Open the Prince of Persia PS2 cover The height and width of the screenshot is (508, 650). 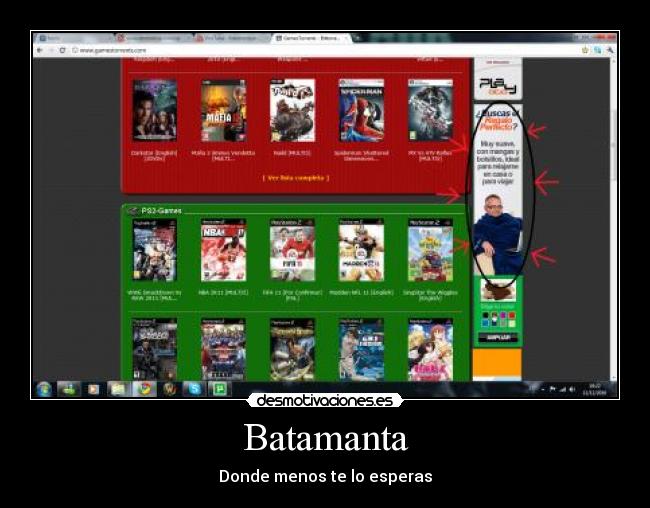pos(292,350)
